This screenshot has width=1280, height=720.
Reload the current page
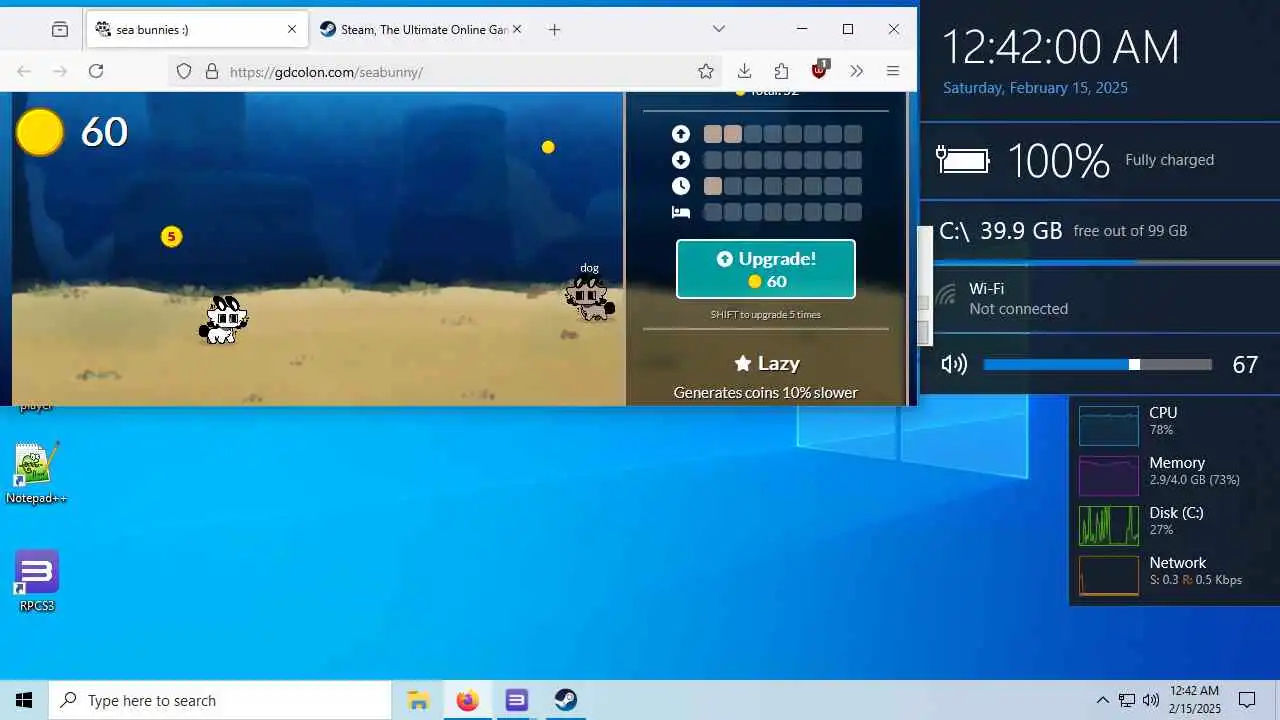pos(96,71)
